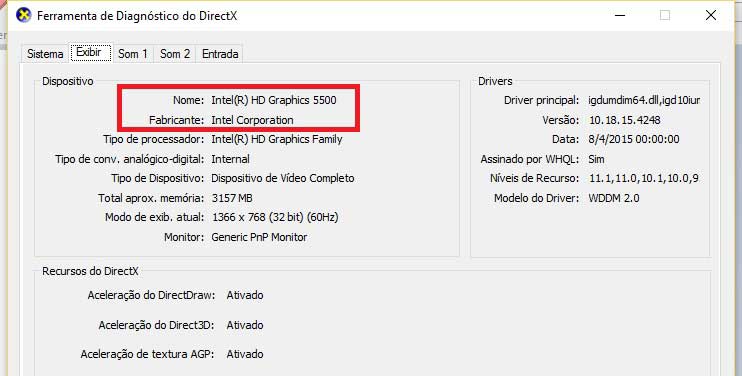Screen dimensions: 742x376
Task: Click the driver version '10.18.15.4248'
Action: pyautogui.click(x=625, y=120)
